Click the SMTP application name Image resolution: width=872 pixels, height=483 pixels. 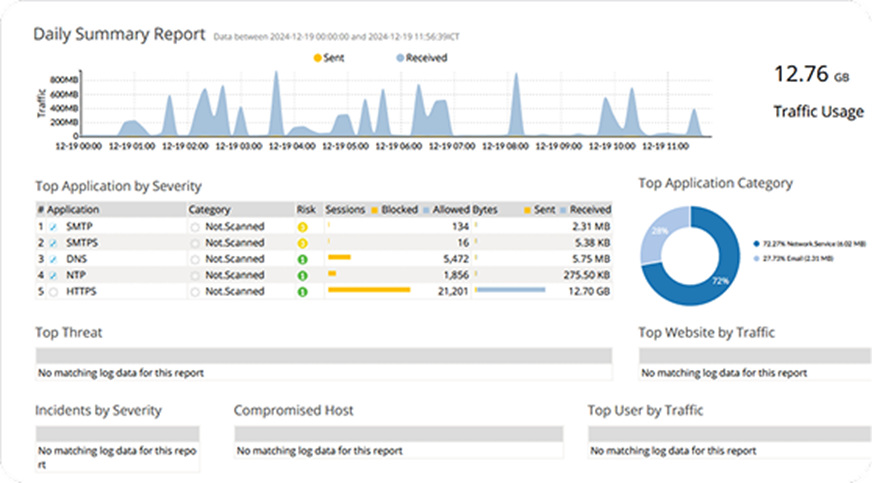79,227
